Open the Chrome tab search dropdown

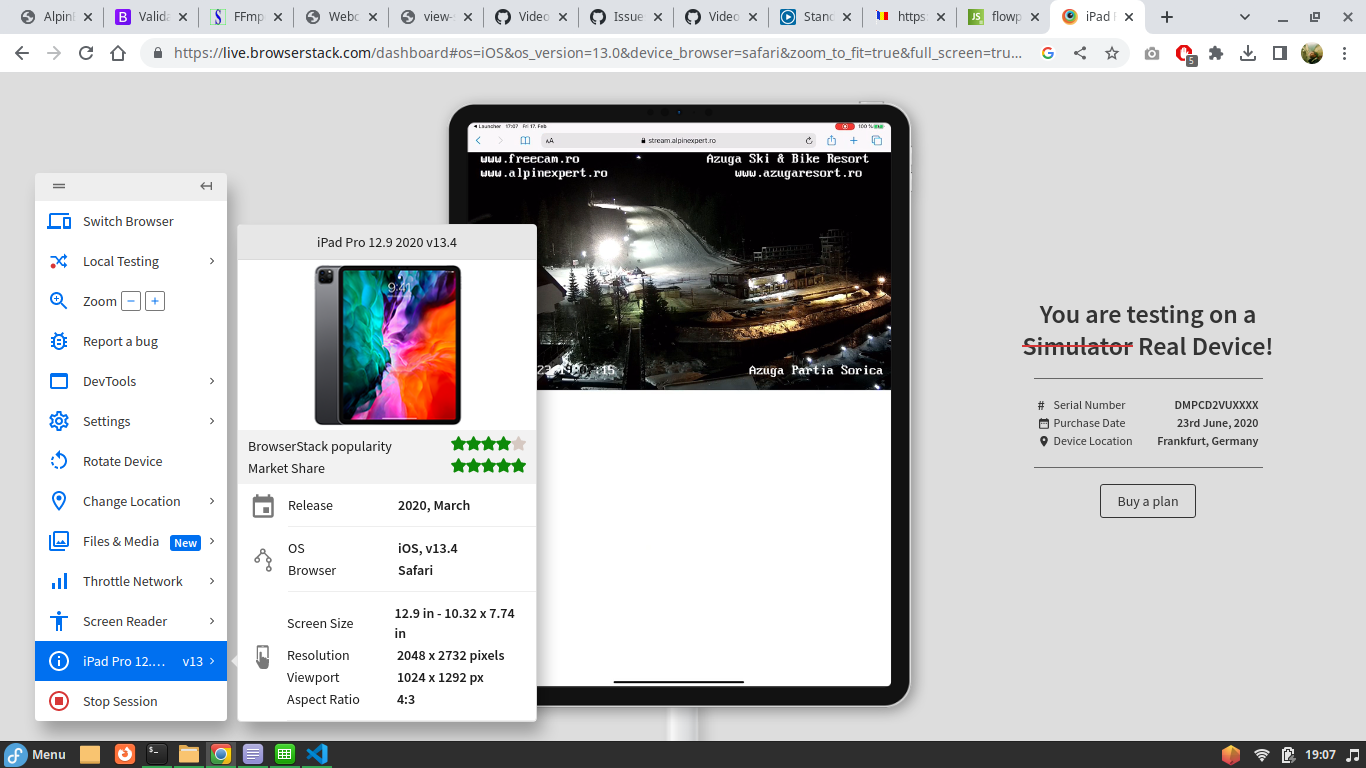pos(1245,17)
